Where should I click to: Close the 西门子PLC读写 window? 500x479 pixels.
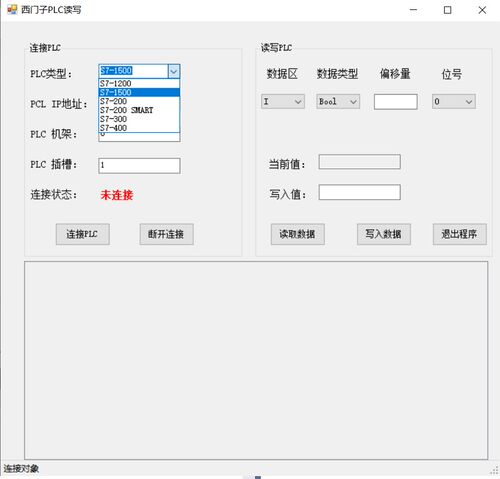pyautogui.click(x=482, y=10)
